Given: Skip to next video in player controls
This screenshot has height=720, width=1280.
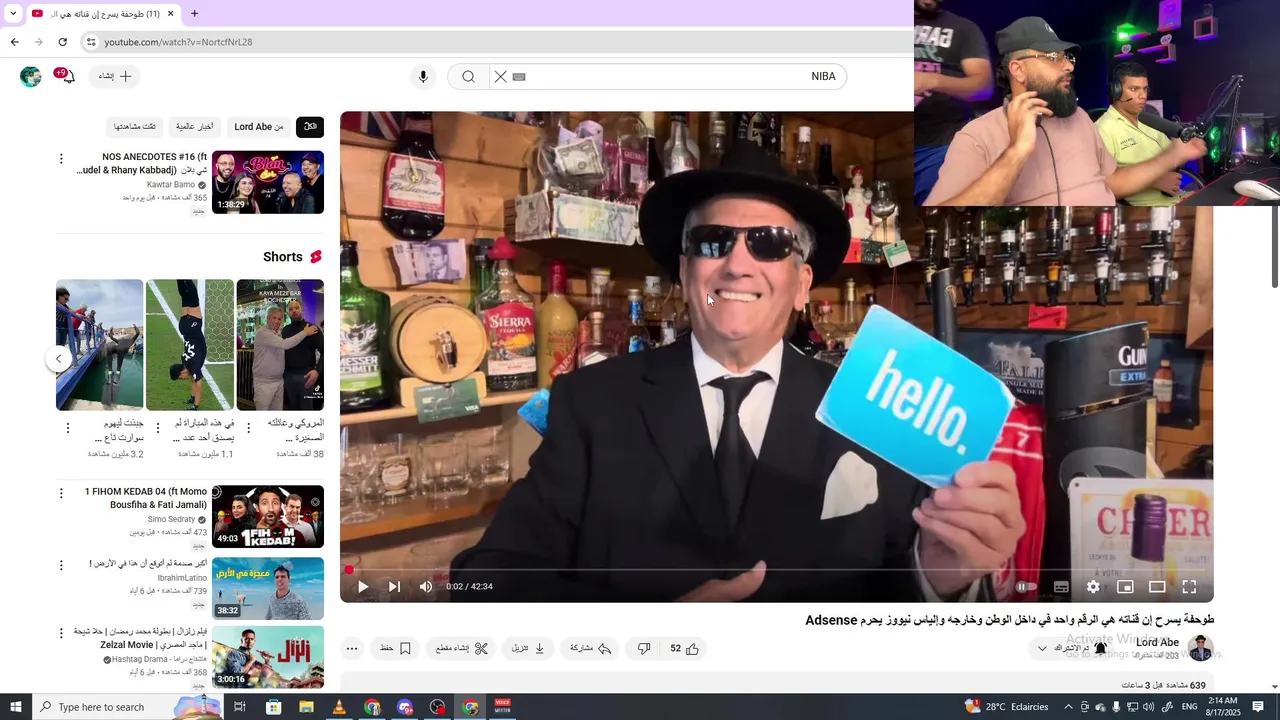Looking at the screenshot, I should click(x=394, y=587).
